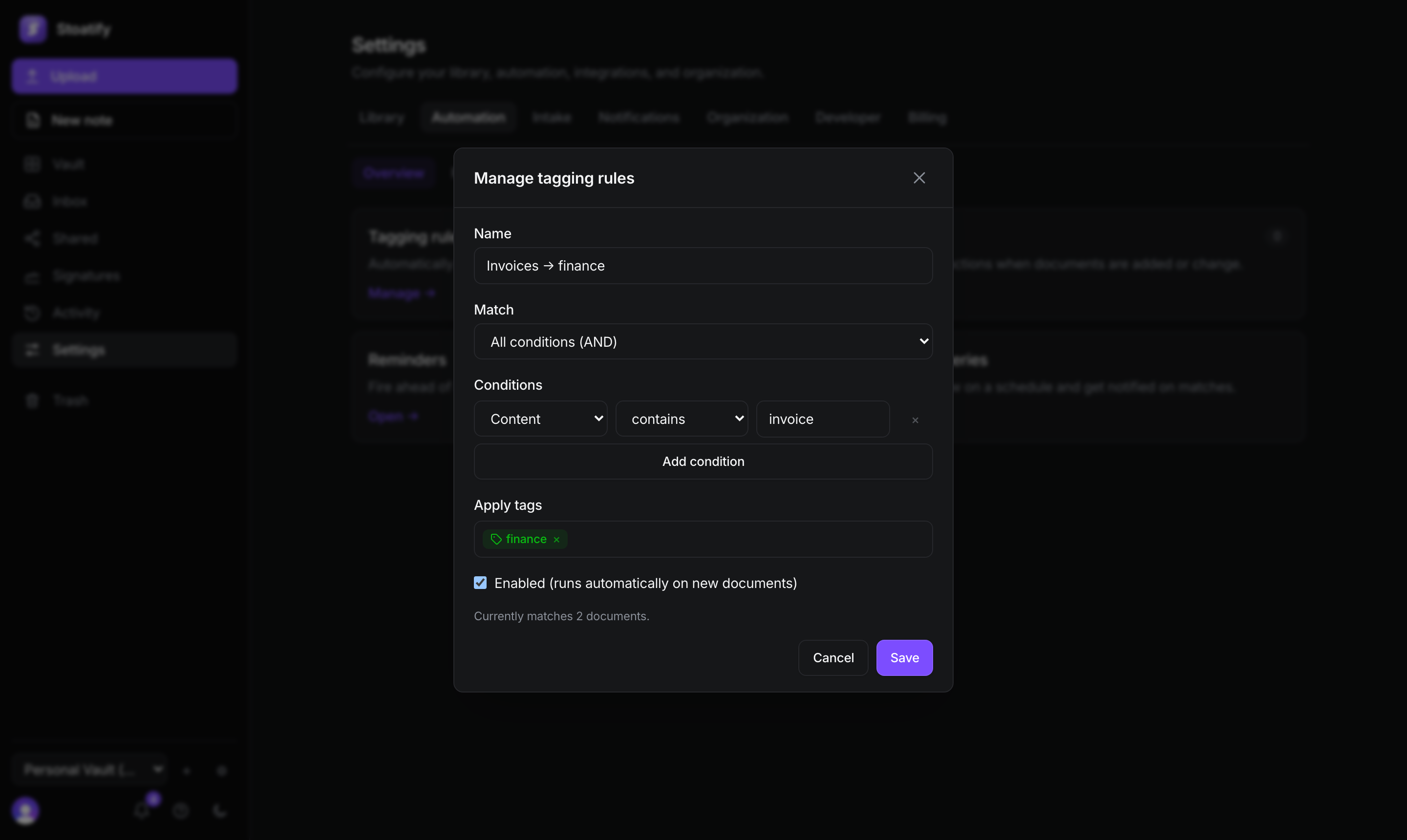1407x840 pixels.
Task: Click the finance tag icon
Action: pos(496,539)
